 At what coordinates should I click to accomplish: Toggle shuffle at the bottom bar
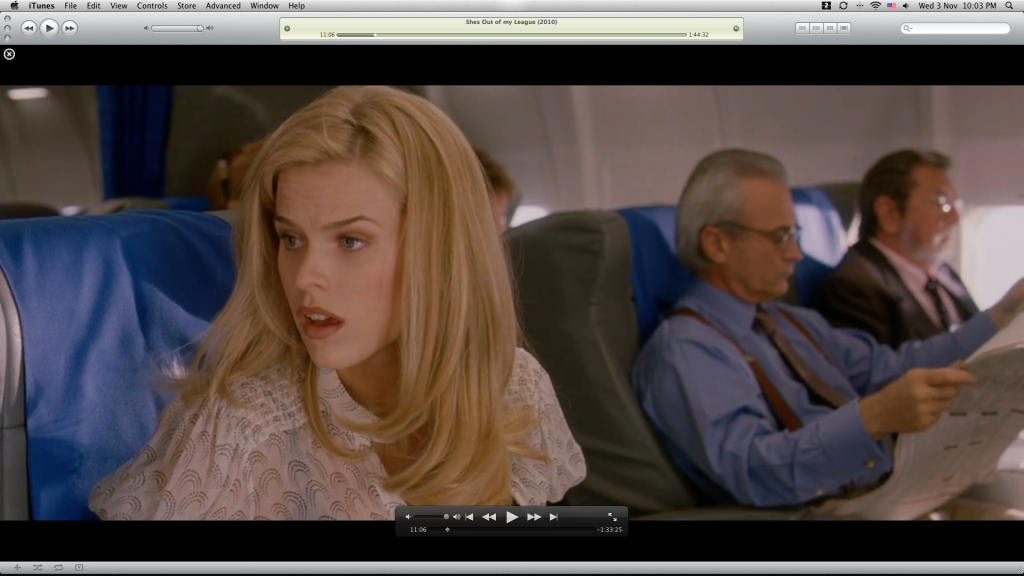point(37,568)
